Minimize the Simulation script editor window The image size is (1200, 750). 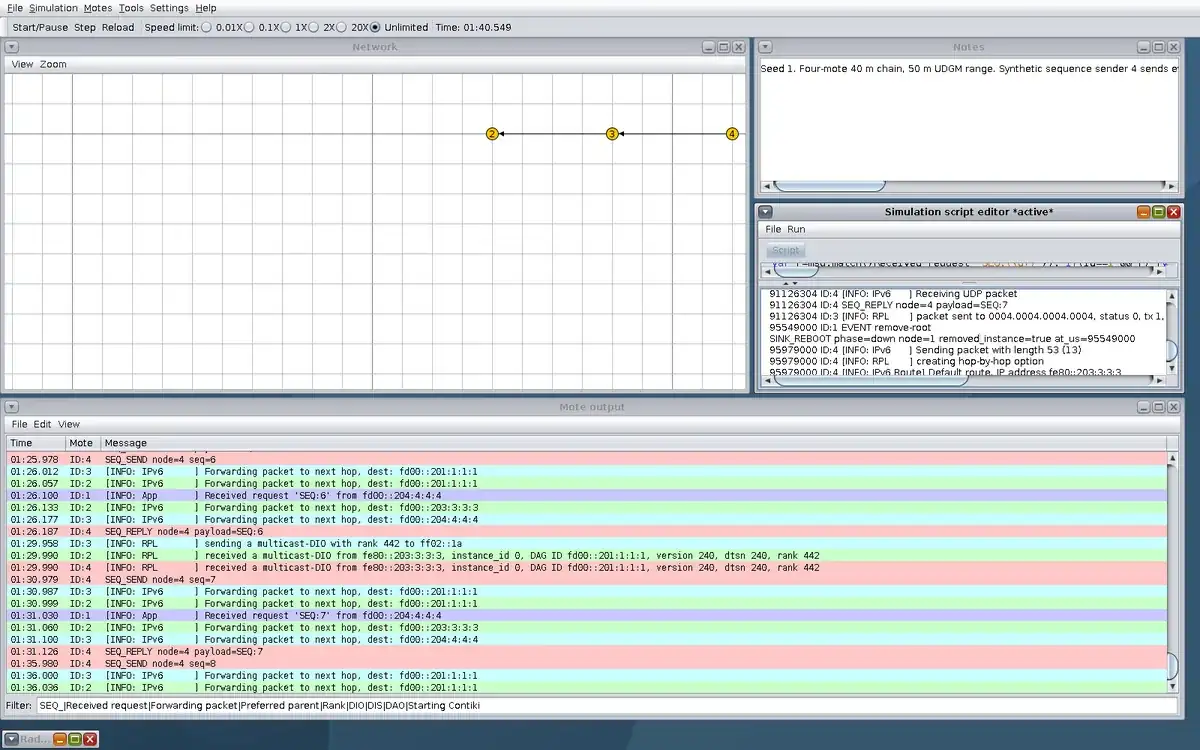1143,211
